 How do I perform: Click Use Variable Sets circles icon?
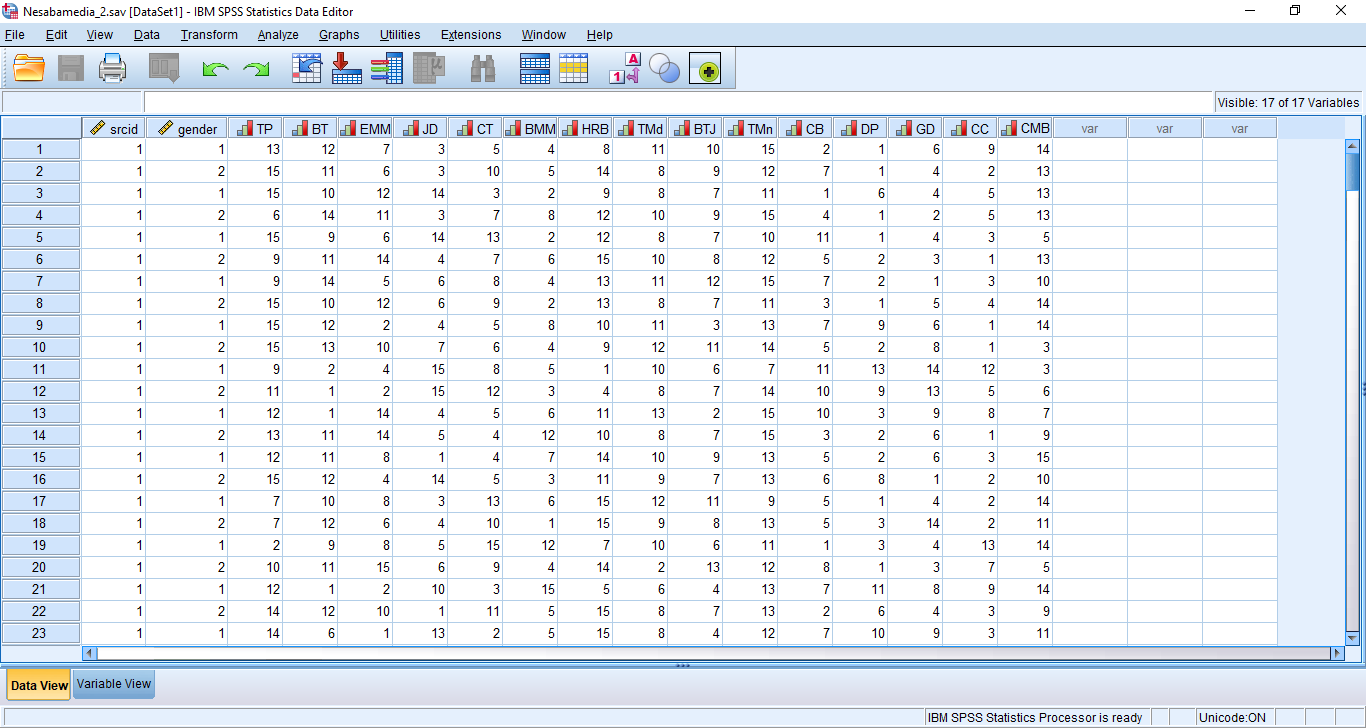(x=664, y=68)
